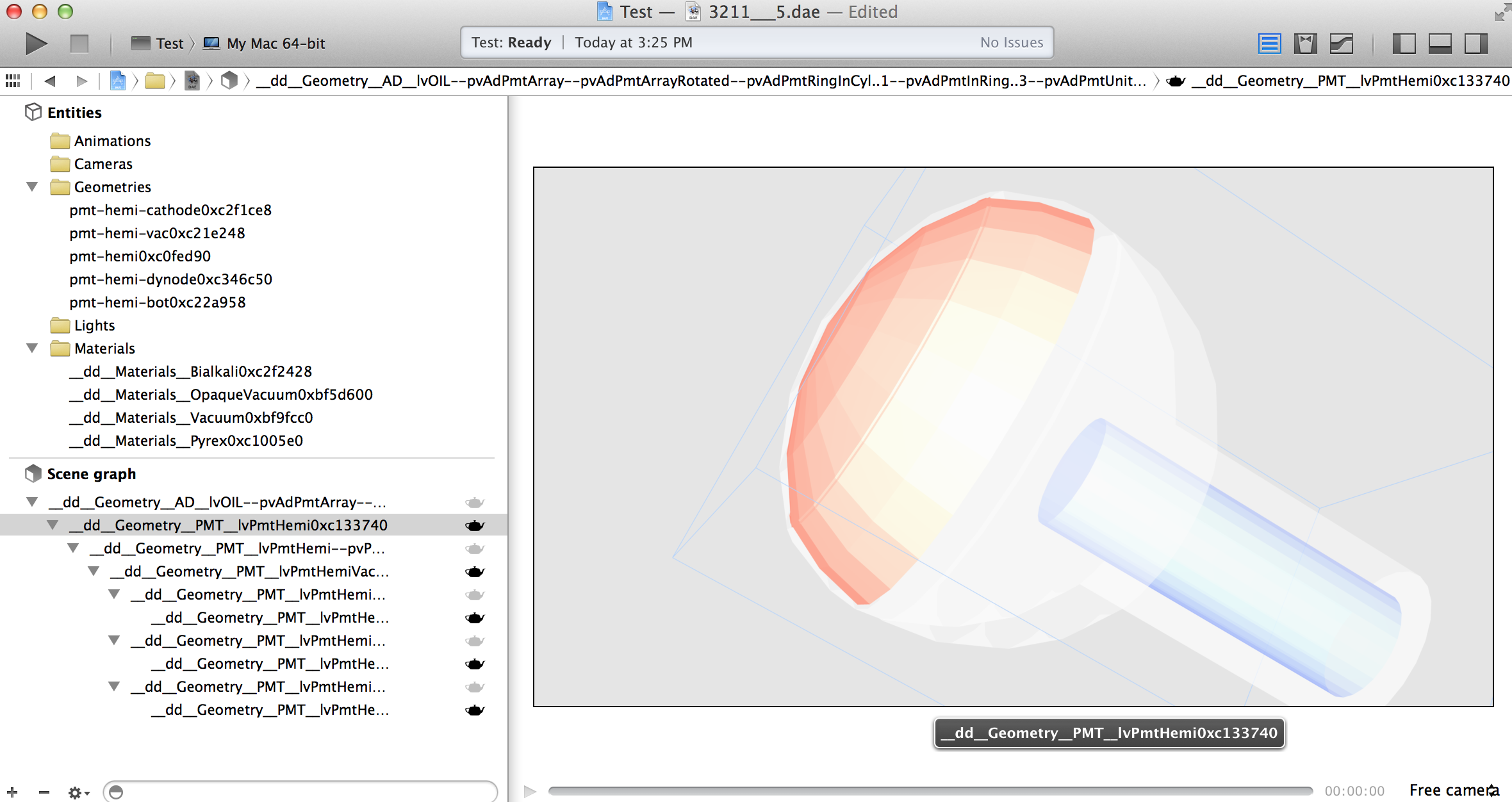Go back in editor history
Viewport: 1512px width, 802px height.
(x=50, y=81)
